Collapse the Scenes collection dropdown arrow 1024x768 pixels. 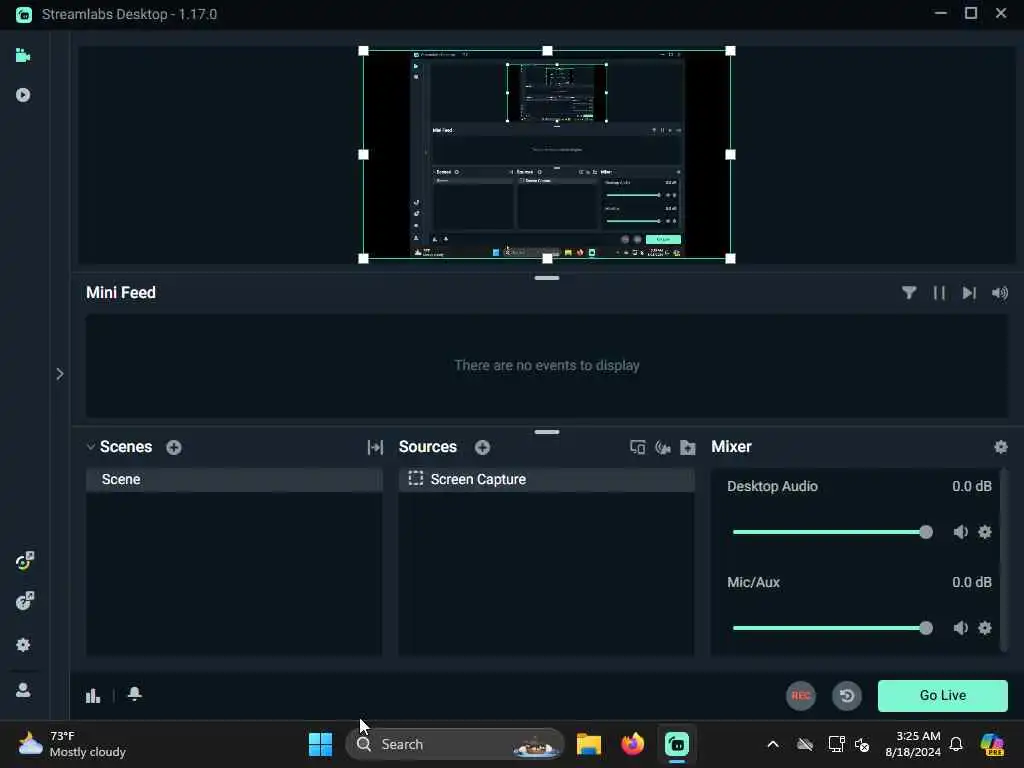[91, 447]
